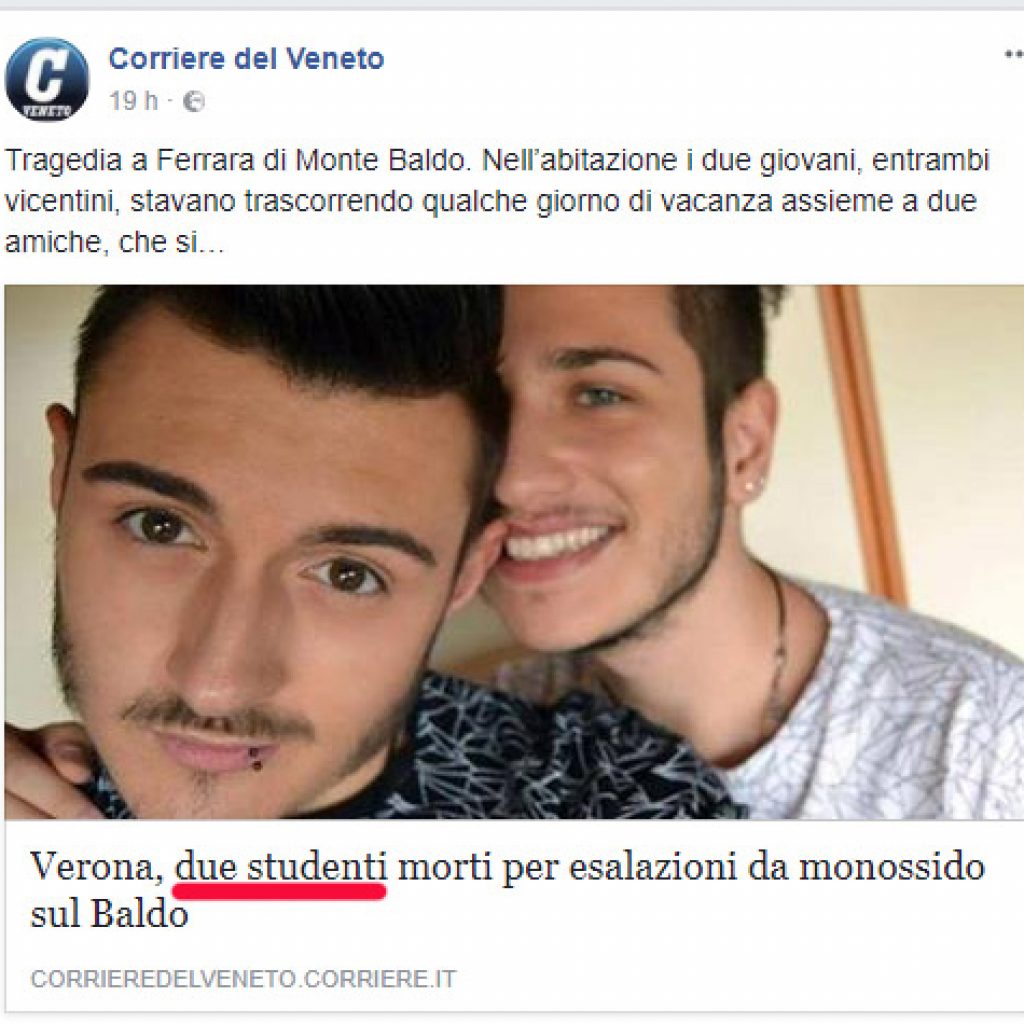The width and height of the screenshot is (1024, 1024).
Task: Click the red underline mark under the headline
Action: coord(280,891)
